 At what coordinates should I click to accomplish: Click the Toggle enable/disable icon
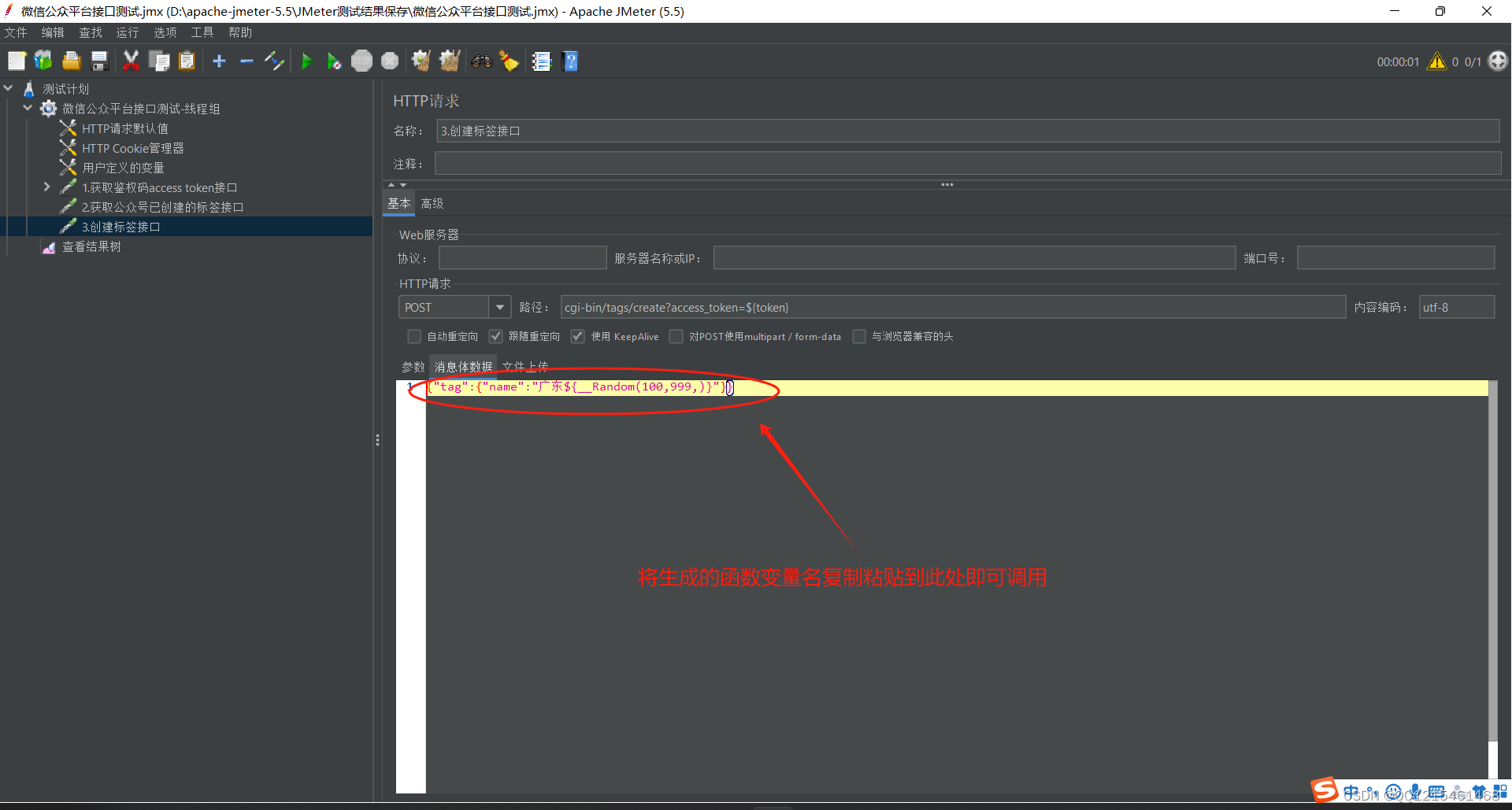pyautogui.click(x=274, y=61)
